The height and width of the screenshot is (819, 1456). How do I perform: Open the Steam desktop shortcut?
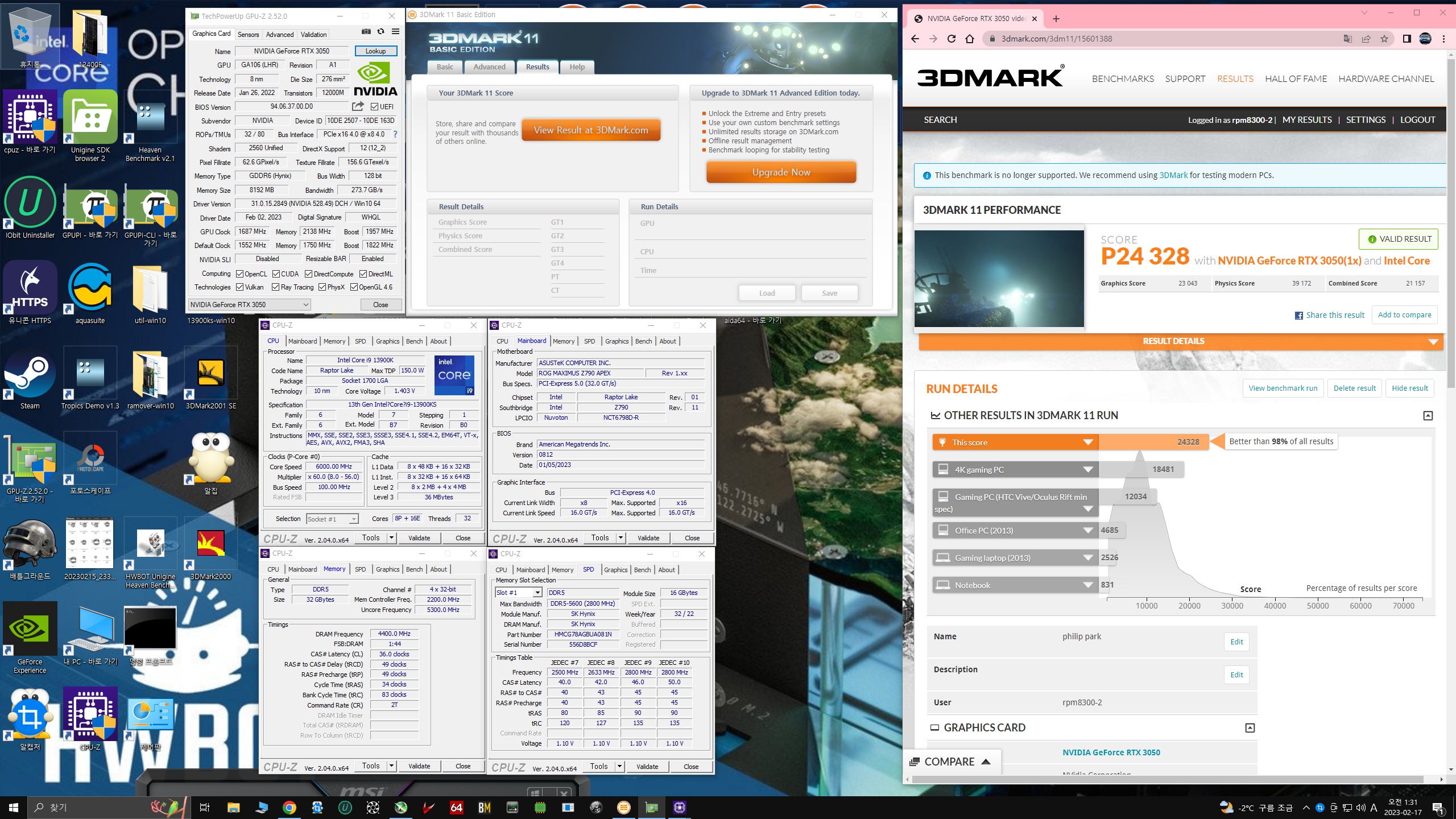30,379
